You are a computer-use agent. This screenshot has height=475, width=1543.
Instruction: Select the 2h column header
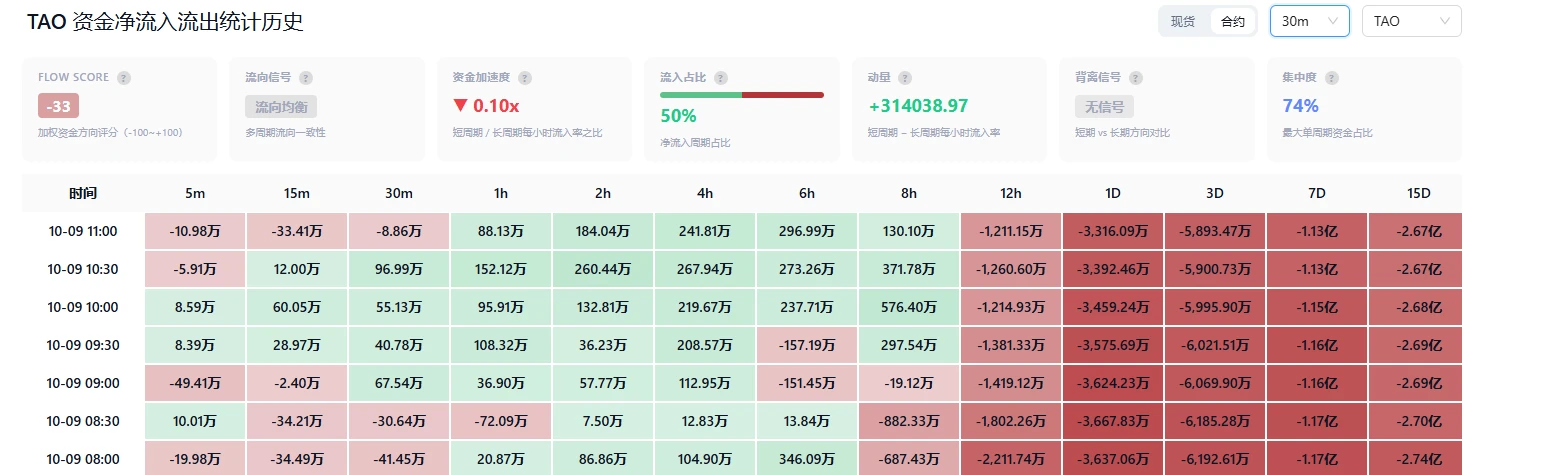[x=603, y=193]
